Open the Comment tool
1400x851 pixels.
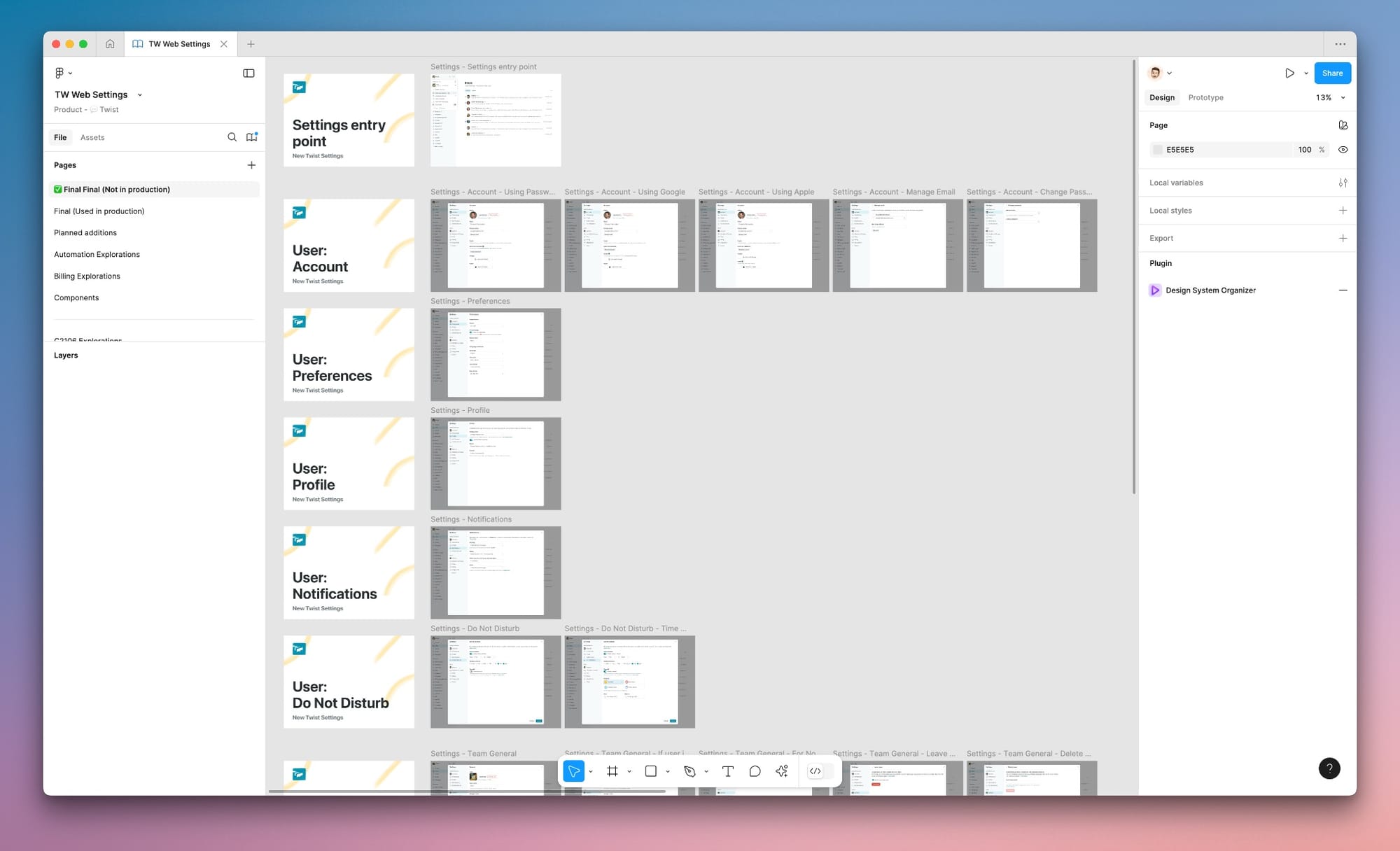coord(755,771)
